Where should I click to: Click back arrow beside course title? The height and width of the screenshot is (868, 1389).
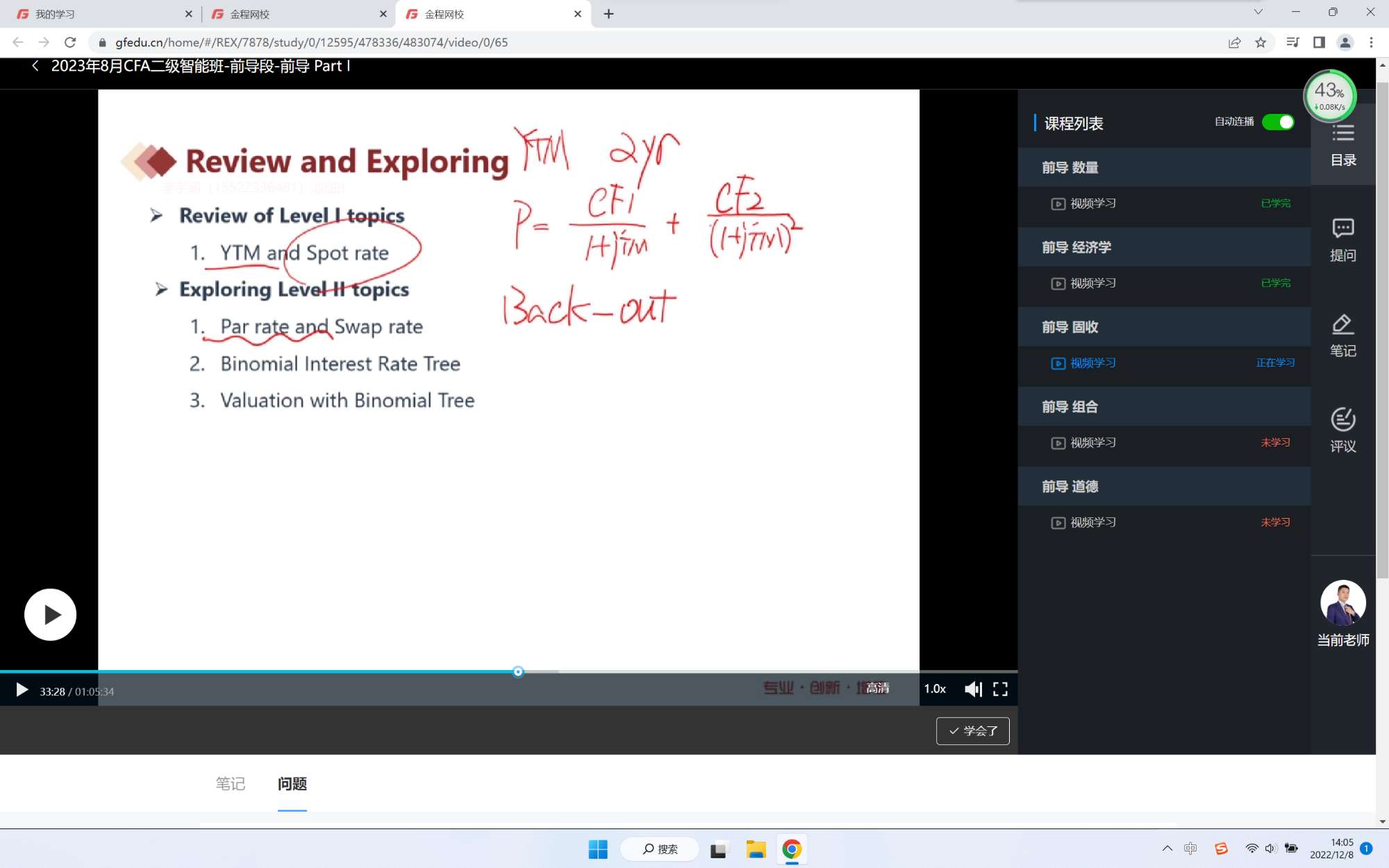click(x=35, y=66)
